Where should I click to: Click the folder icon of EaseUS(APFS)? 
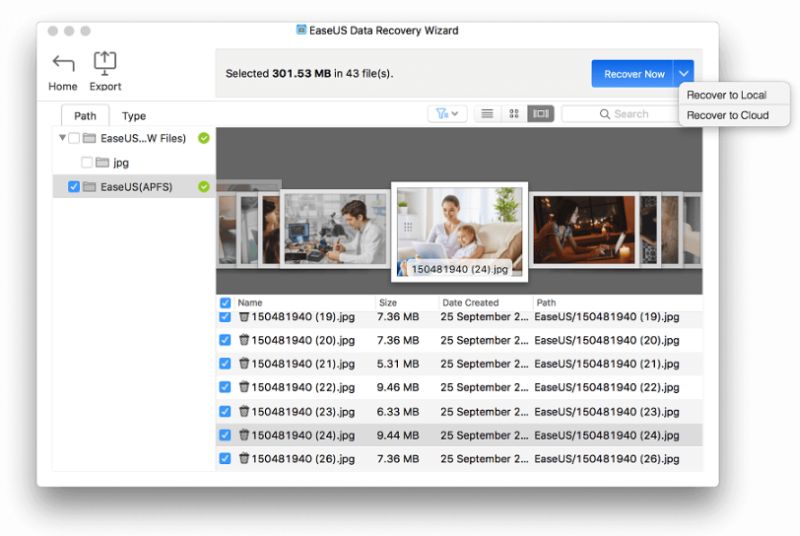point(89,187)
